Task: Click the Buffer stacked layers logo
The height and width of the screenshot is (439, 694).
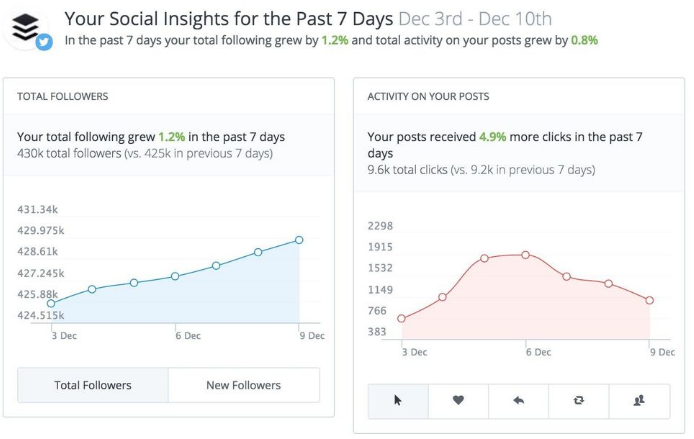Action: tap(23, 27)
